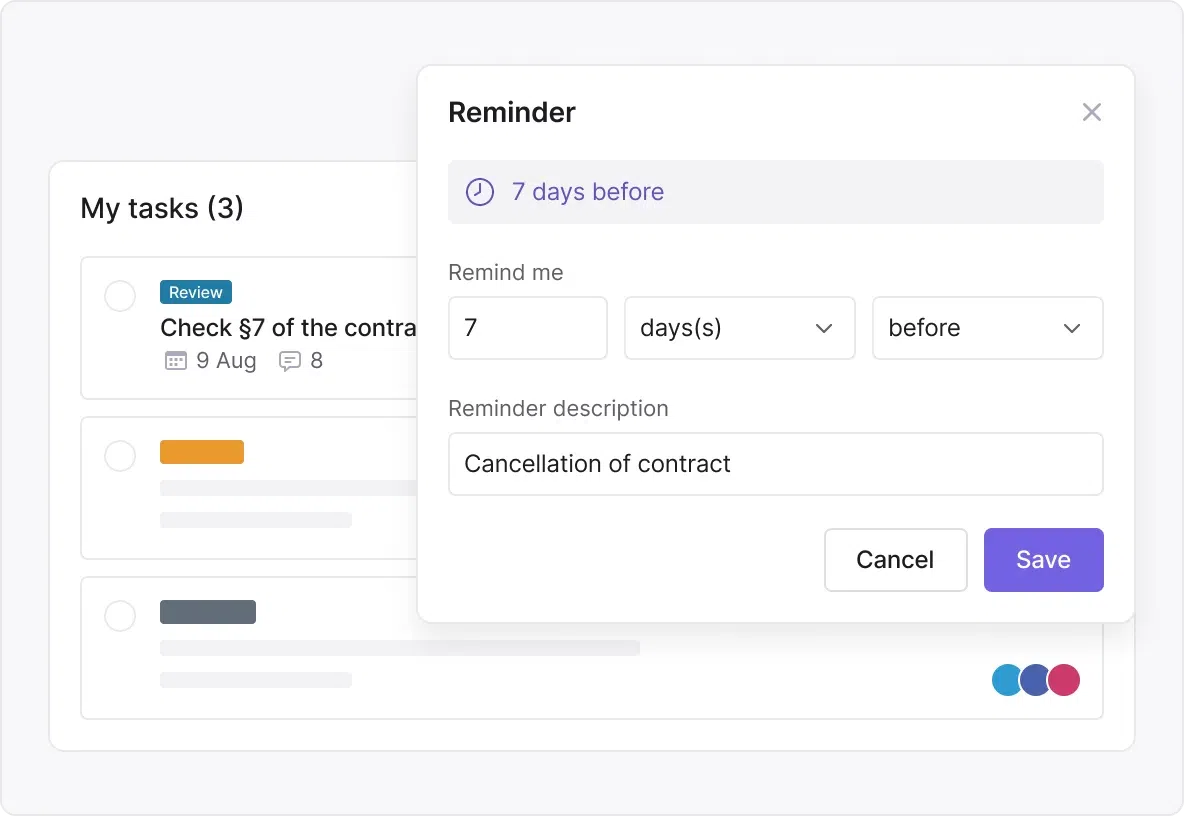Click the orange label swatch

pyautogui.click(x=202, y=452)
